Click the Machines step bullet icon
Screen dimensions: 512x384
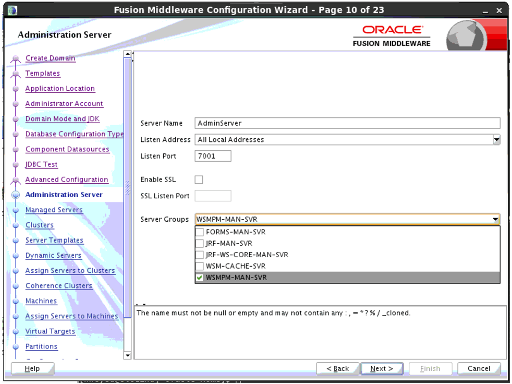click(15, 301)
